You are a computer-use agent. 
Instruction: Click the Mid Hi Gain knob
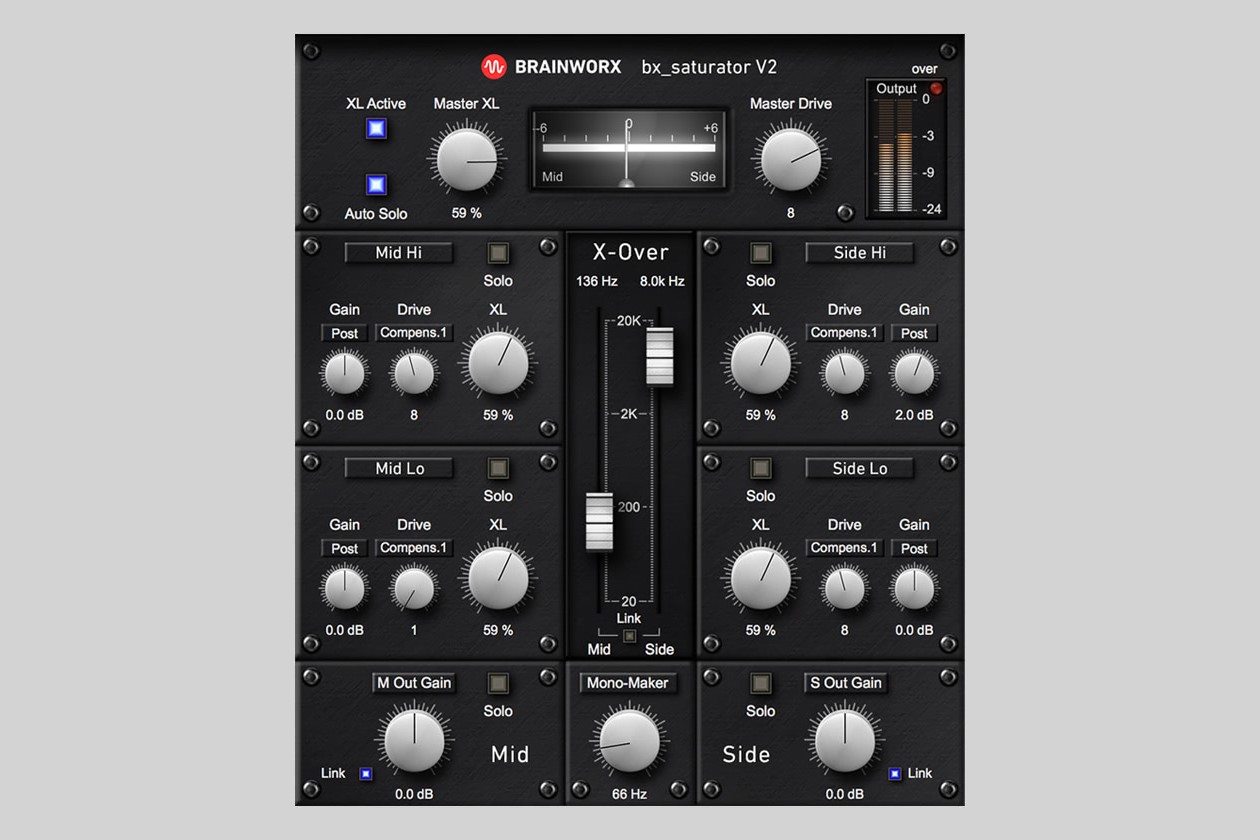[x=344, y=373]
